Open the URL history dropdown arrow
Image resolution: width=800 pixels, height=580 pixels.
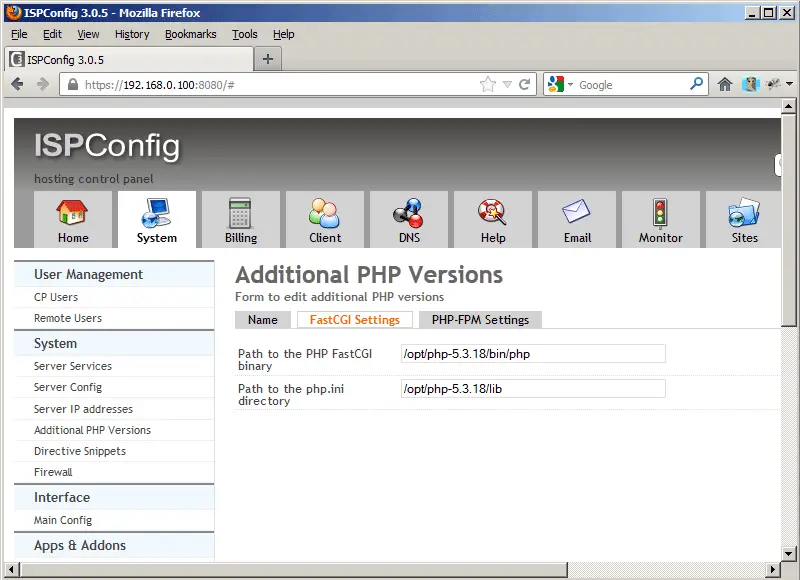[x=507, y=85]
